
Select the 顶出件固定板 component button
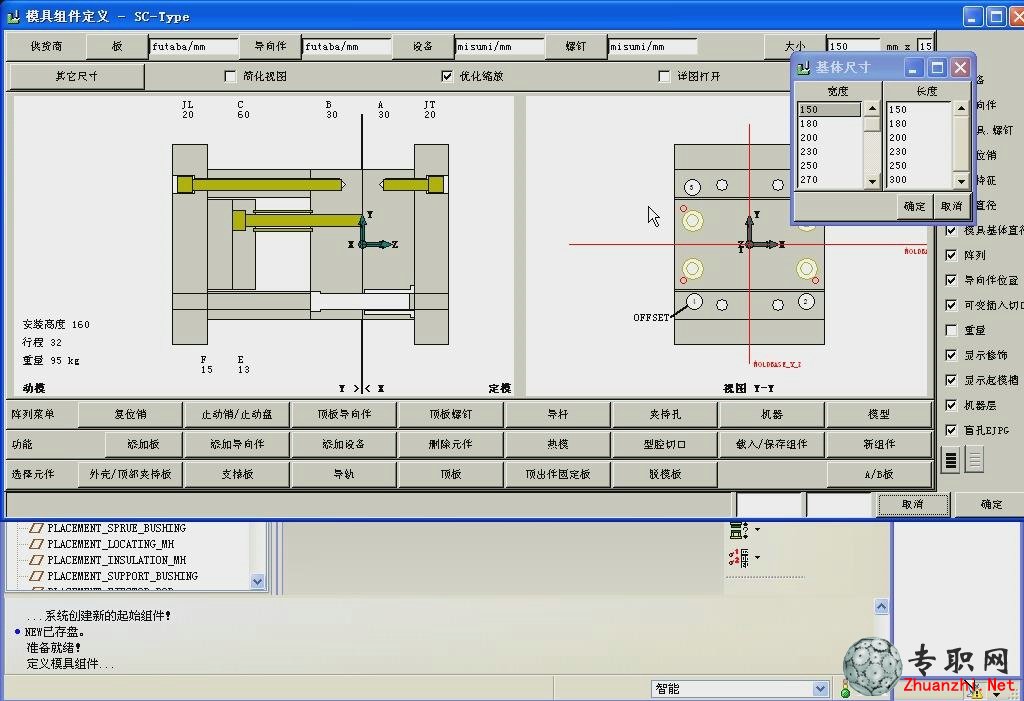(x=558, y=474)
